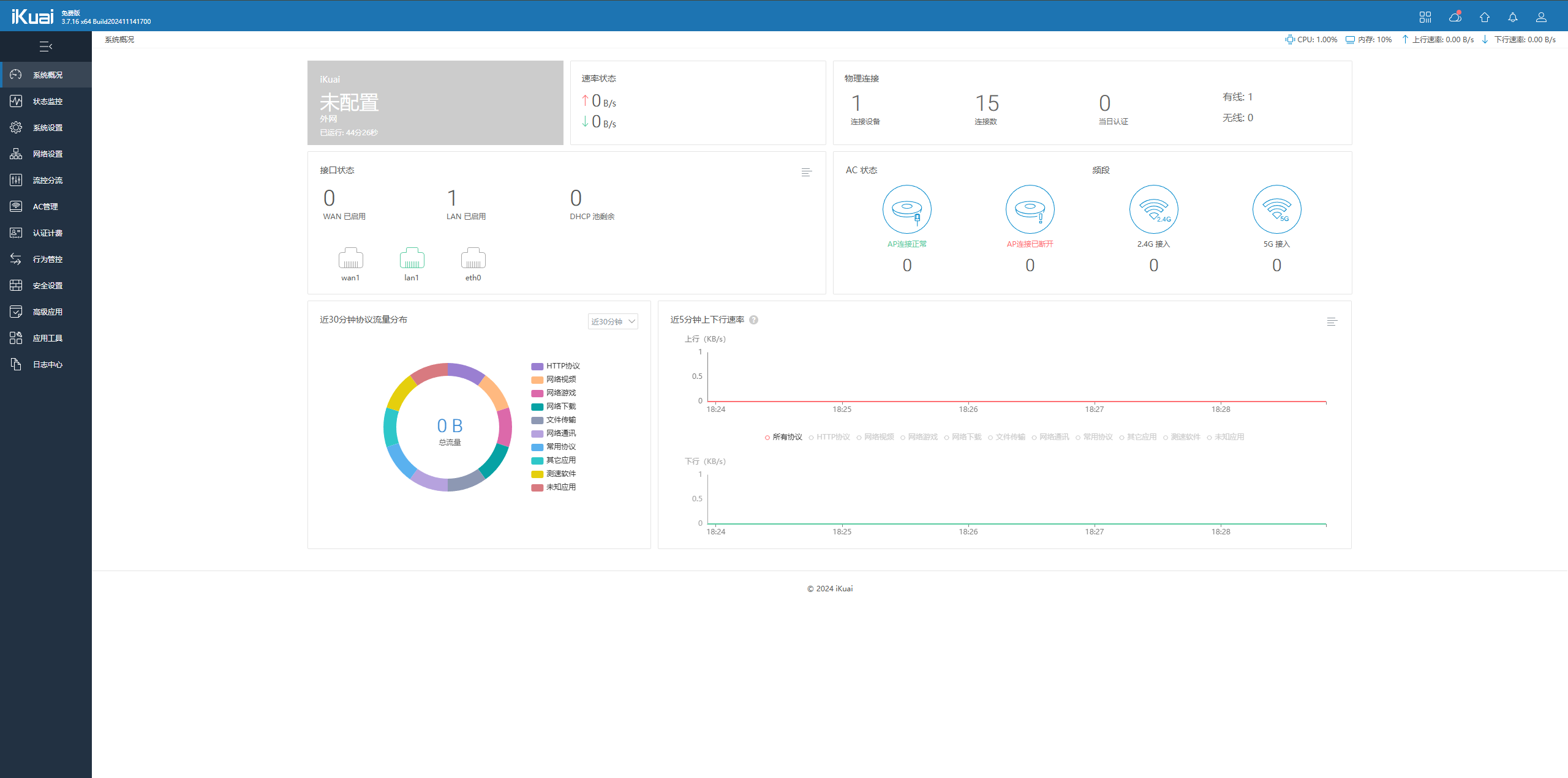Screen dimensions: 1568x778
Task: Open the user account icon
Action: [x=1541, y=17]
